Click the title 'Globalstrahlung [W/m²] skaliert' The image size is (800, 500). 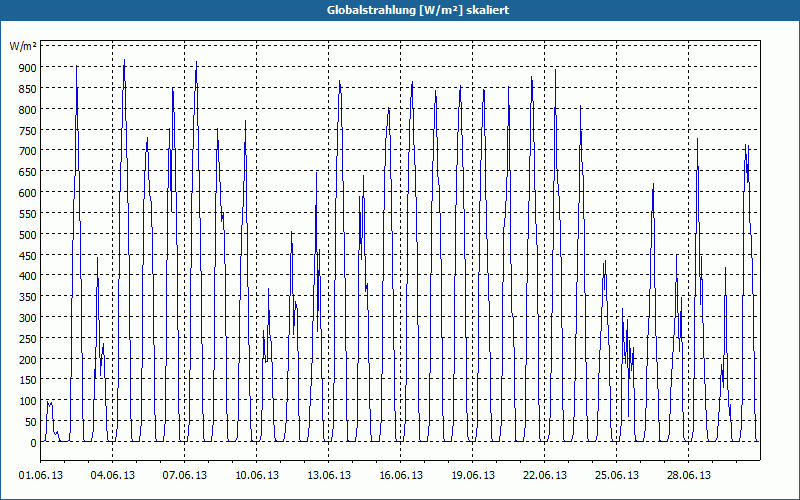tap(418, 10)
